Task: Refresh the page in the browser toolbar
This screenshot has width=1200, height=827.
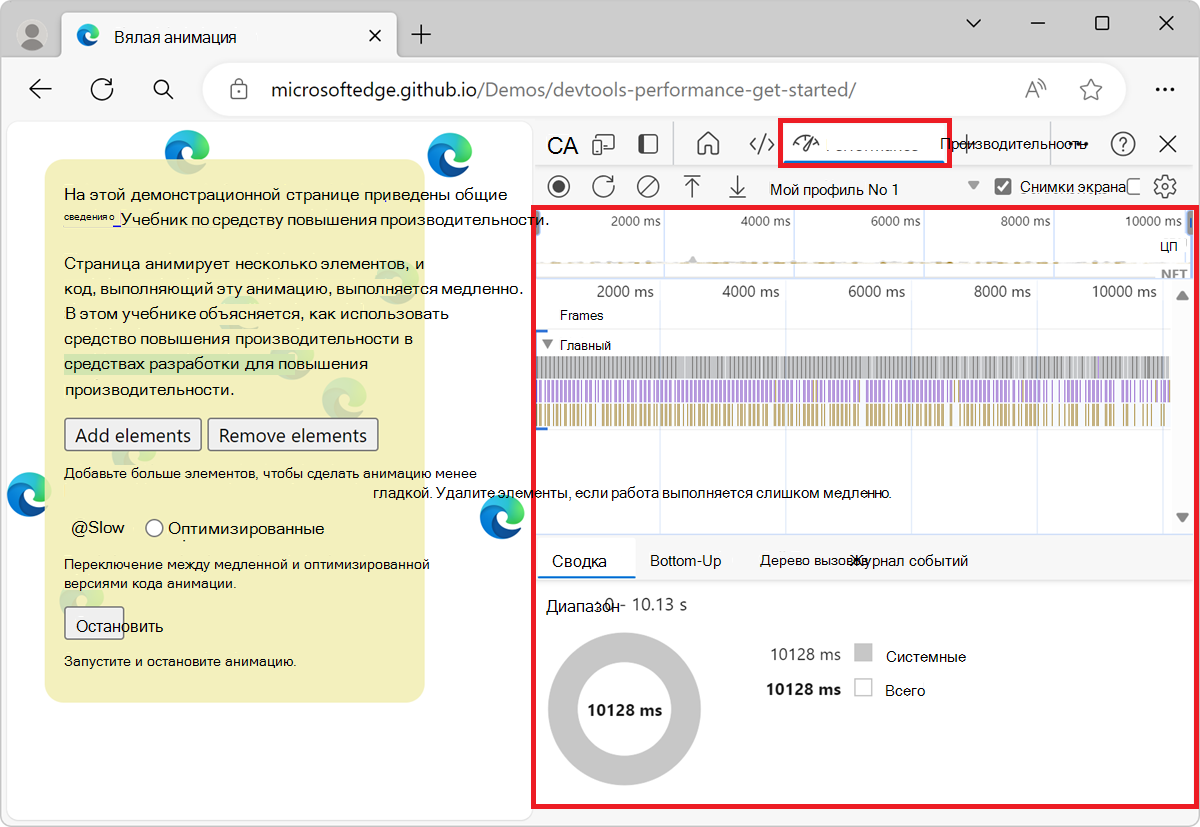Action: coord(102,89)
